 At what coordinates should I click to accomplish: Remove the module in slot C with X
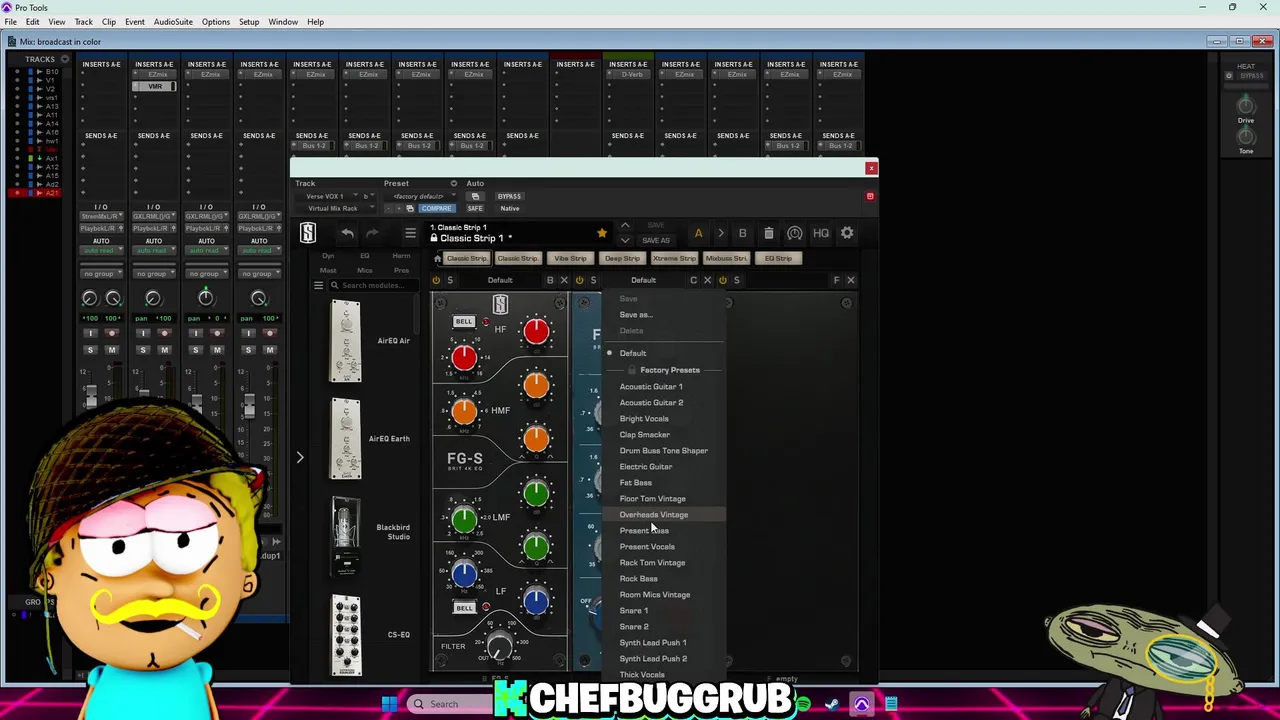tap(707, 280)
